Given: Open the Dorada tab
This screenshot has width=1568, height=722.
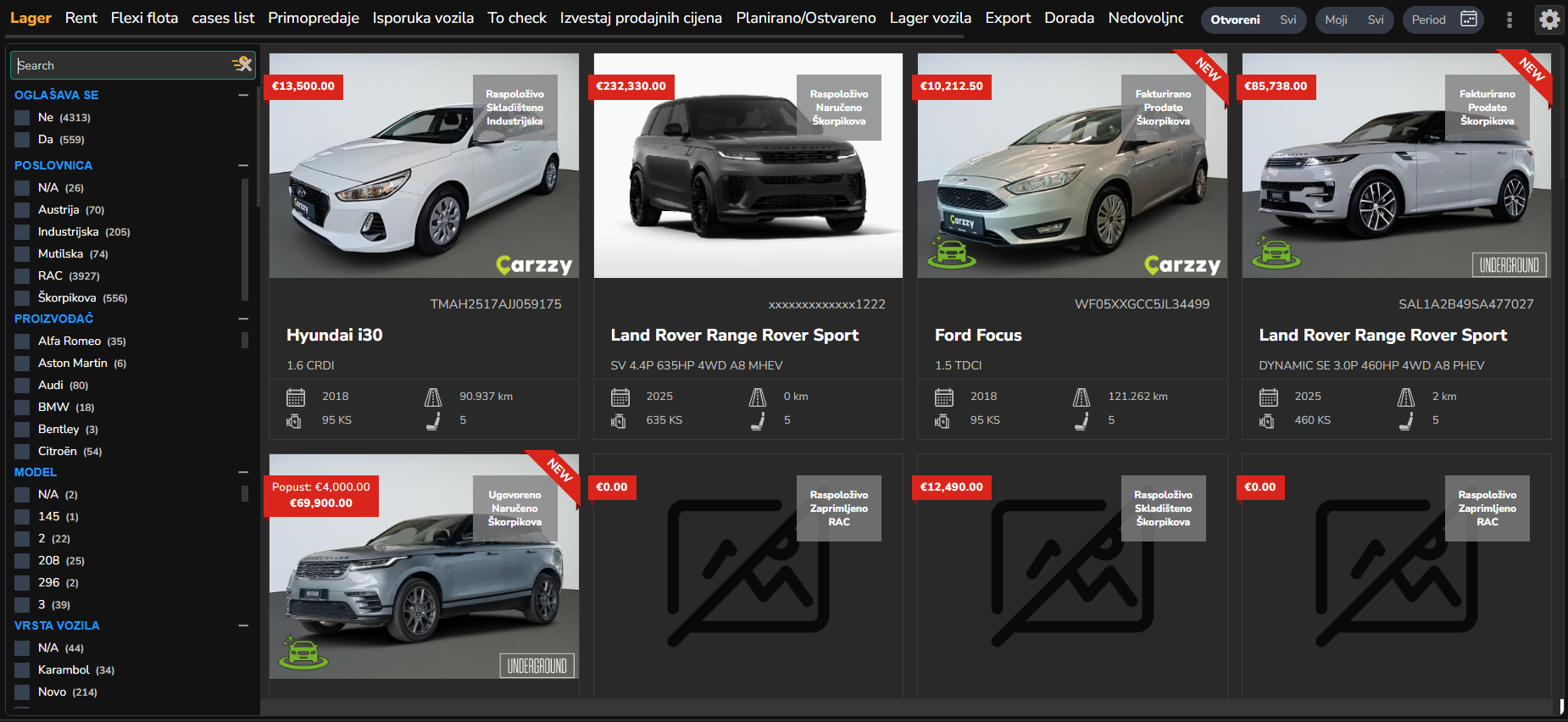Looking at the screenshot, I should tap(1069, 18).
